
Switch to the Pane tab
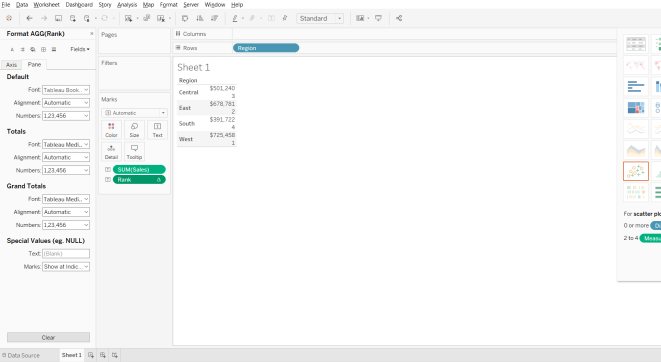pyautogui.click(x=34, y=64)
